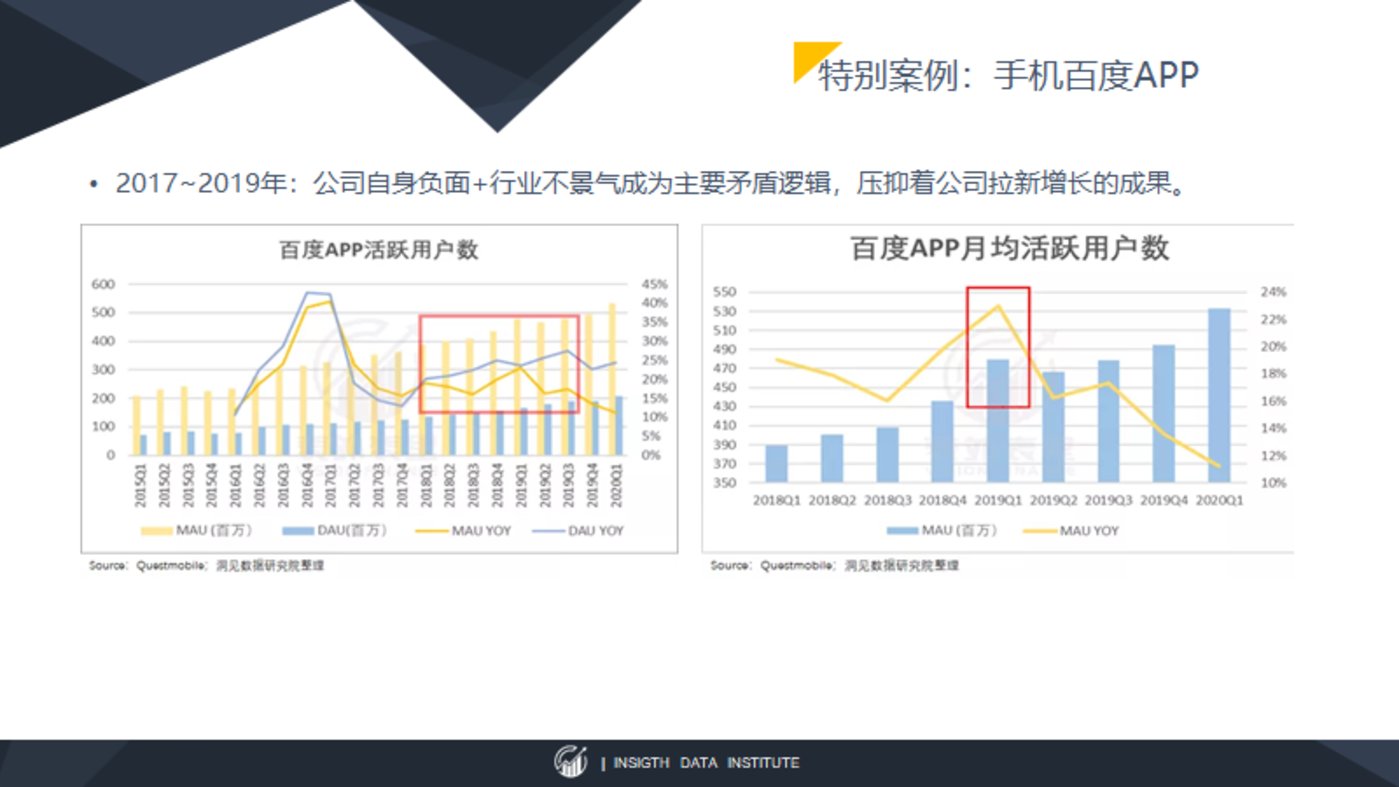Click the chart title 百度APP活跃用户数

click(x=379, y=249)
